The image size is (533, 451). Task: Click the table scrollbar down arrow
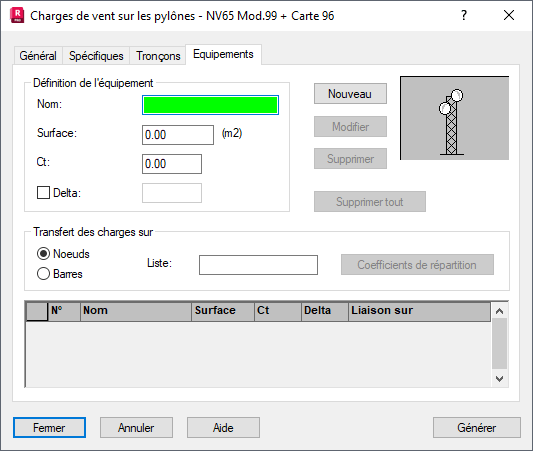coord(499,378)
